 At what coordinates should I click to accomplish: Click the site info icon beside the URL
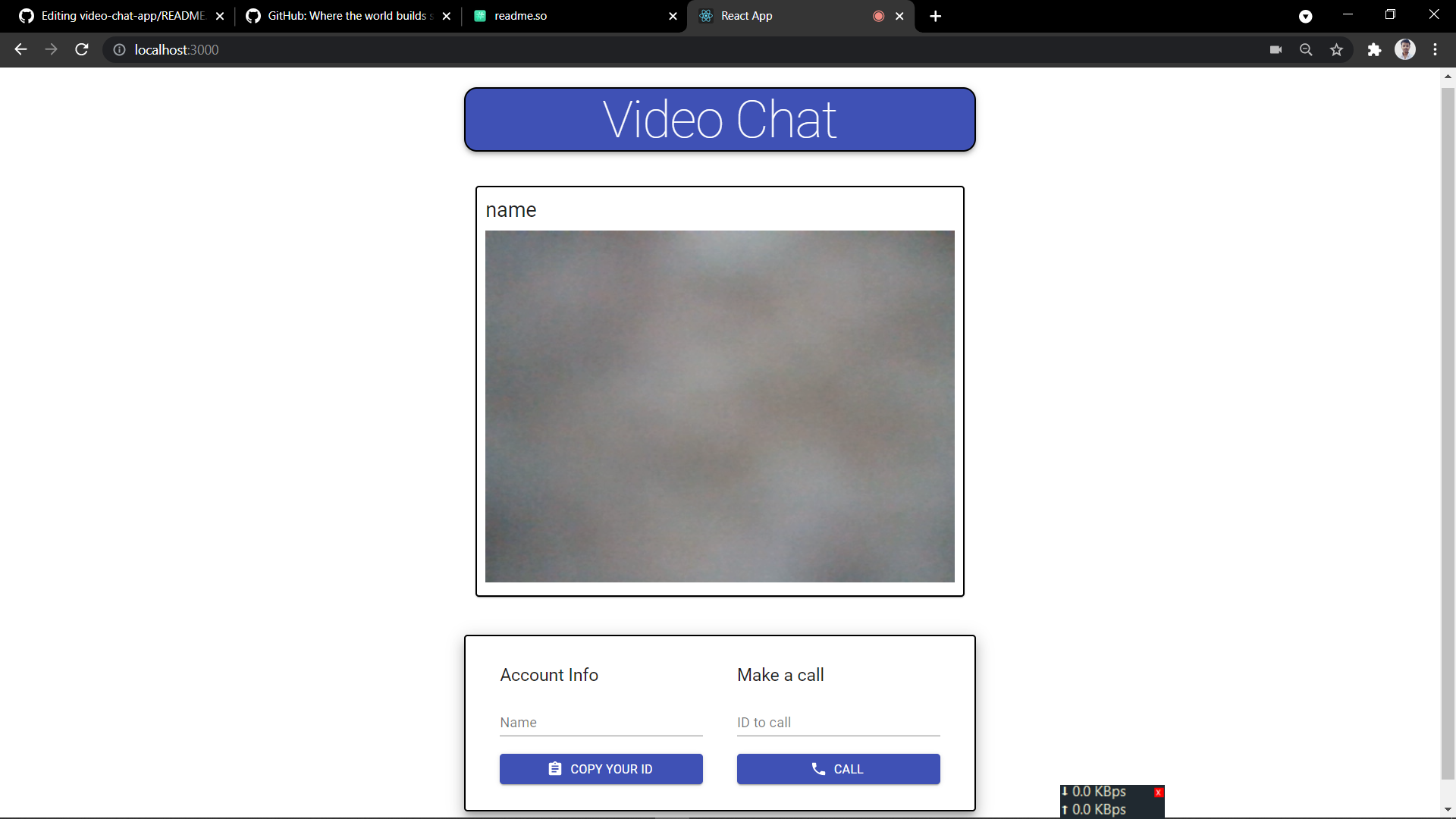click(x=119, y=49)
